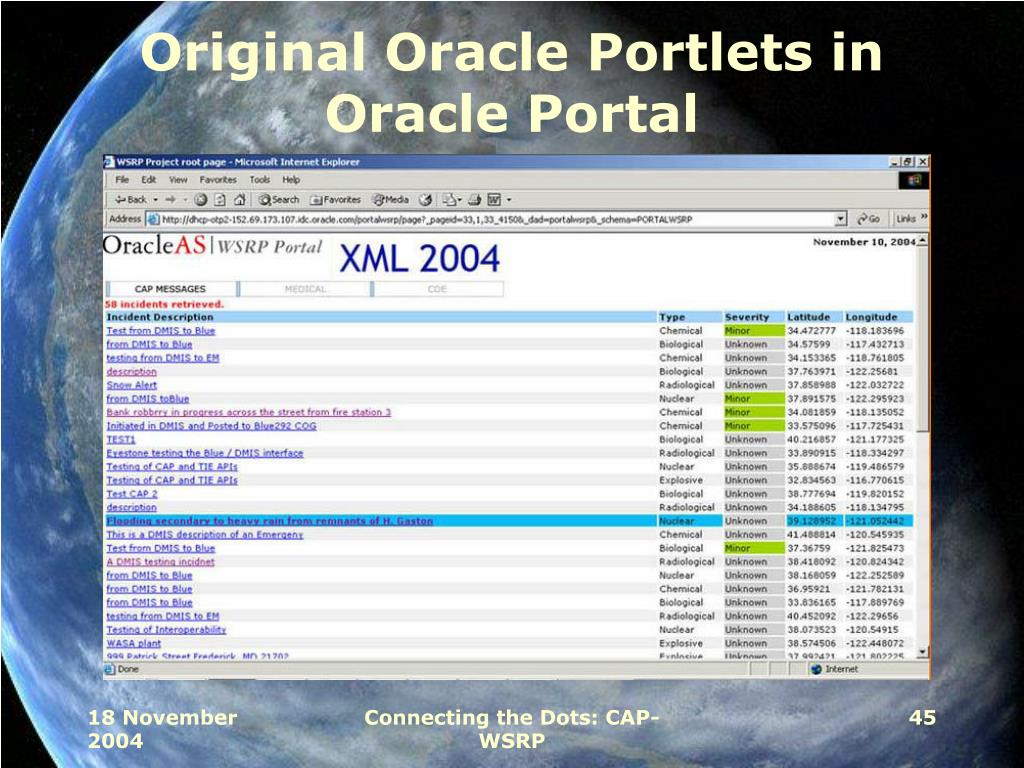
Task: Open the Help menu
Action: click(291, 180)
